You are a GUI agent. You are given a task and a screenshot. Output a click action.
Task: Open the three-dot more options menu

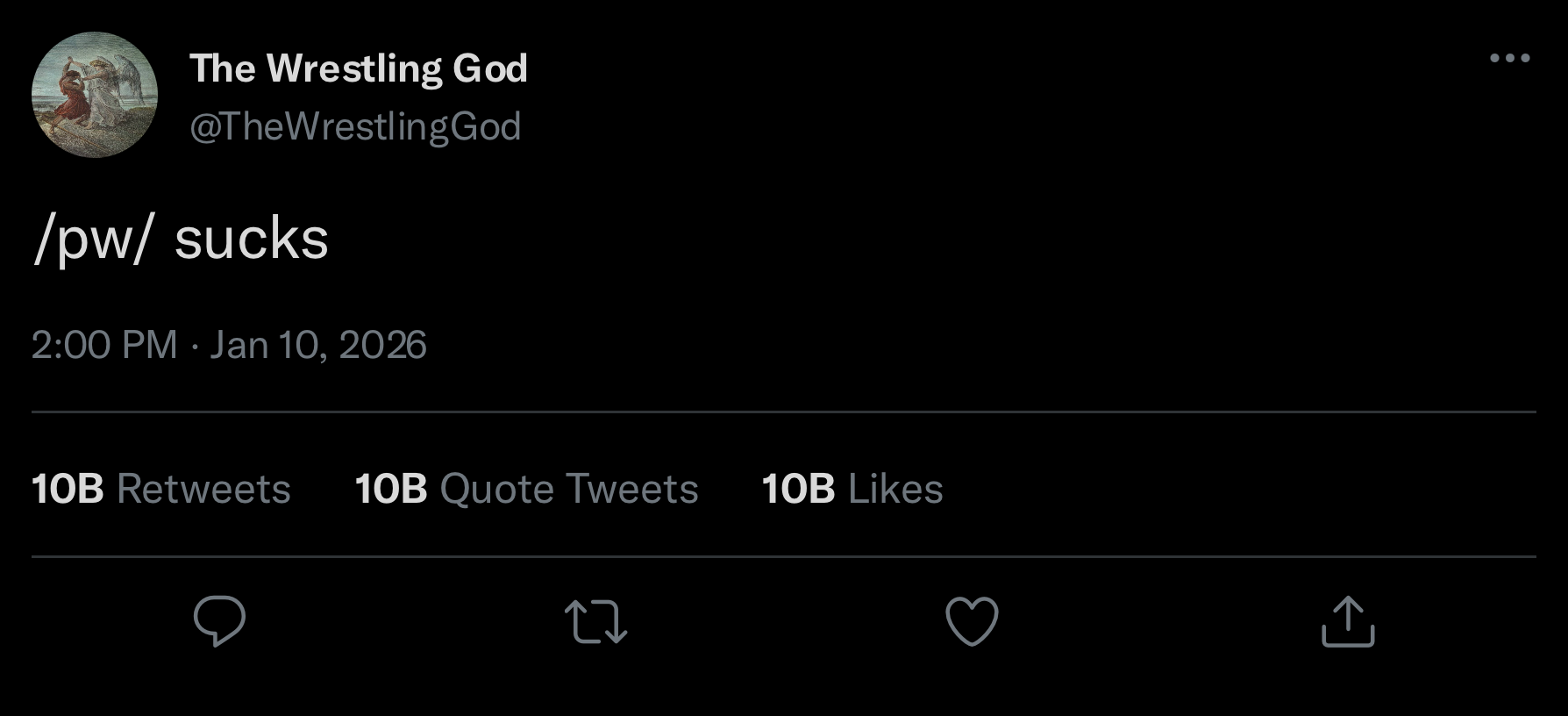[x=1510, y=59]
